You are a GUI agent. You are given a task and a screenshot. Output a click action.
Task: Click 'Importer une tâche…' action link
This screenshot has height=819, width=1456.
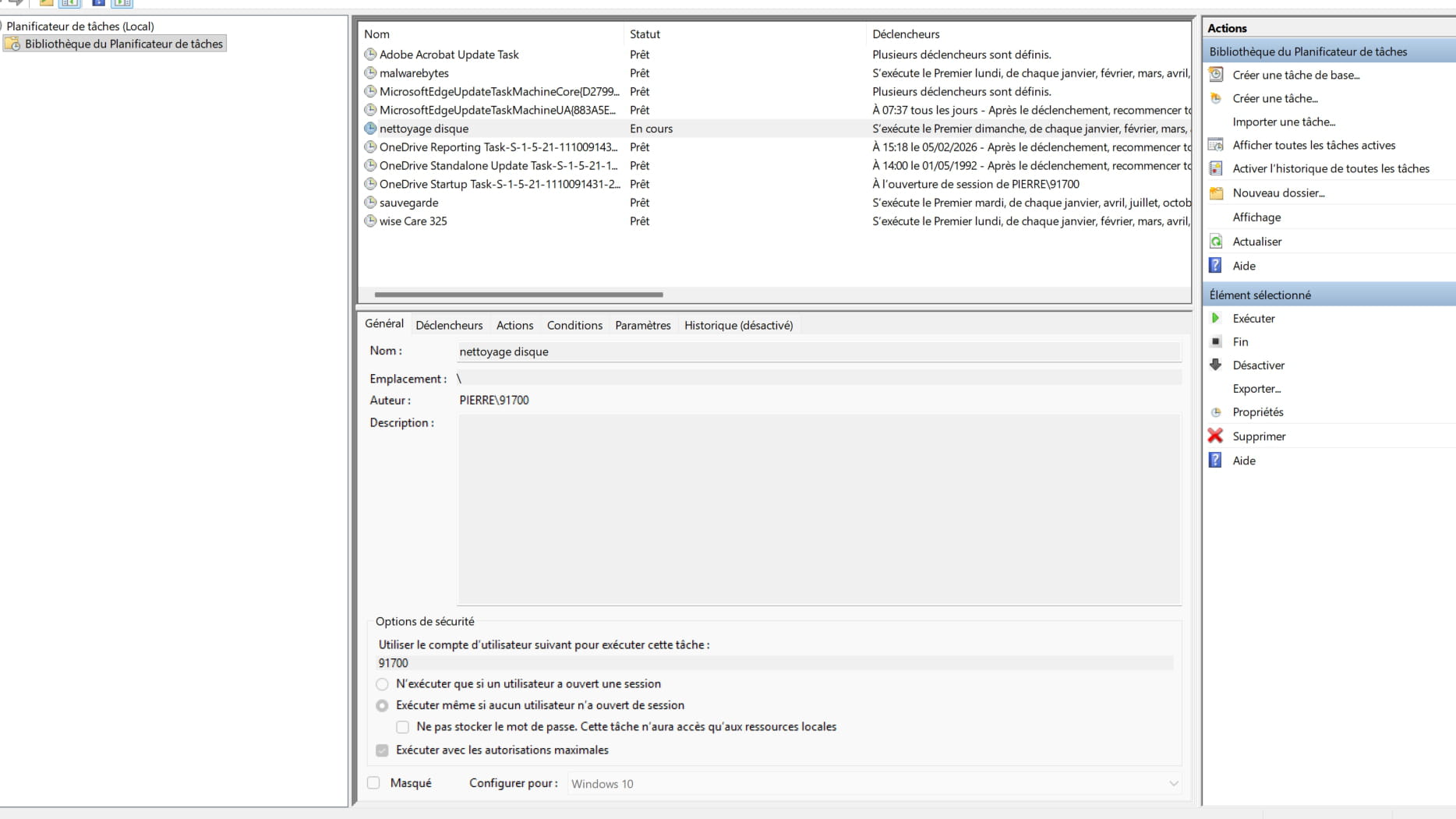point(1283,122)
